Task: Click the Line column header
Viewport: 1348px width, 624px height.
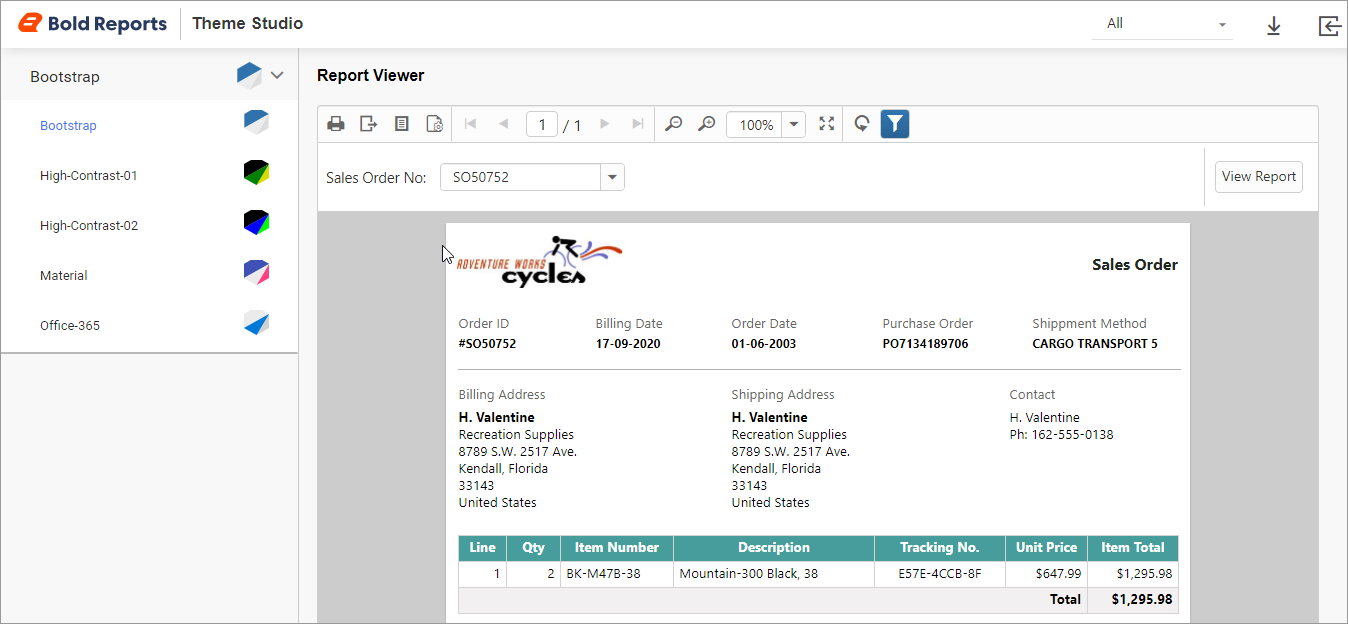Action: [x=483, y=548]
